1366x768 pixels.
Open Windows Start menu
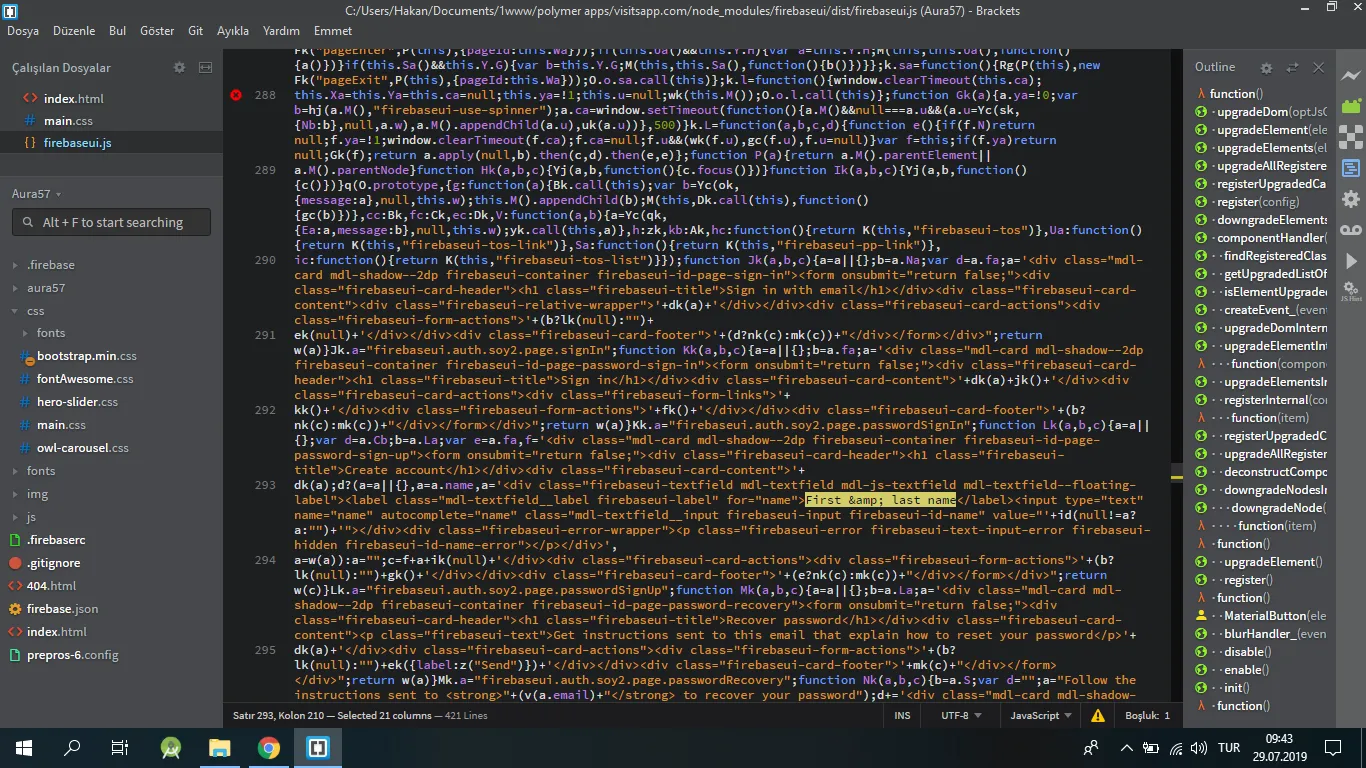[x=24, y=747]
